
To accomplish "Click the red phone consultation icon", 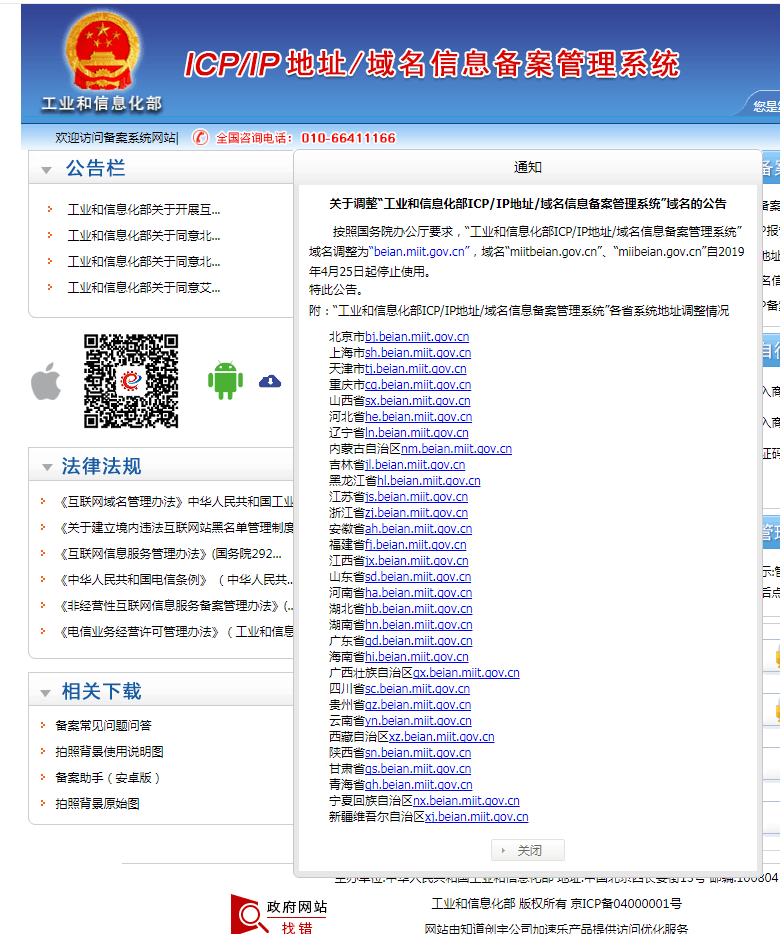I will tap(200, 138).
